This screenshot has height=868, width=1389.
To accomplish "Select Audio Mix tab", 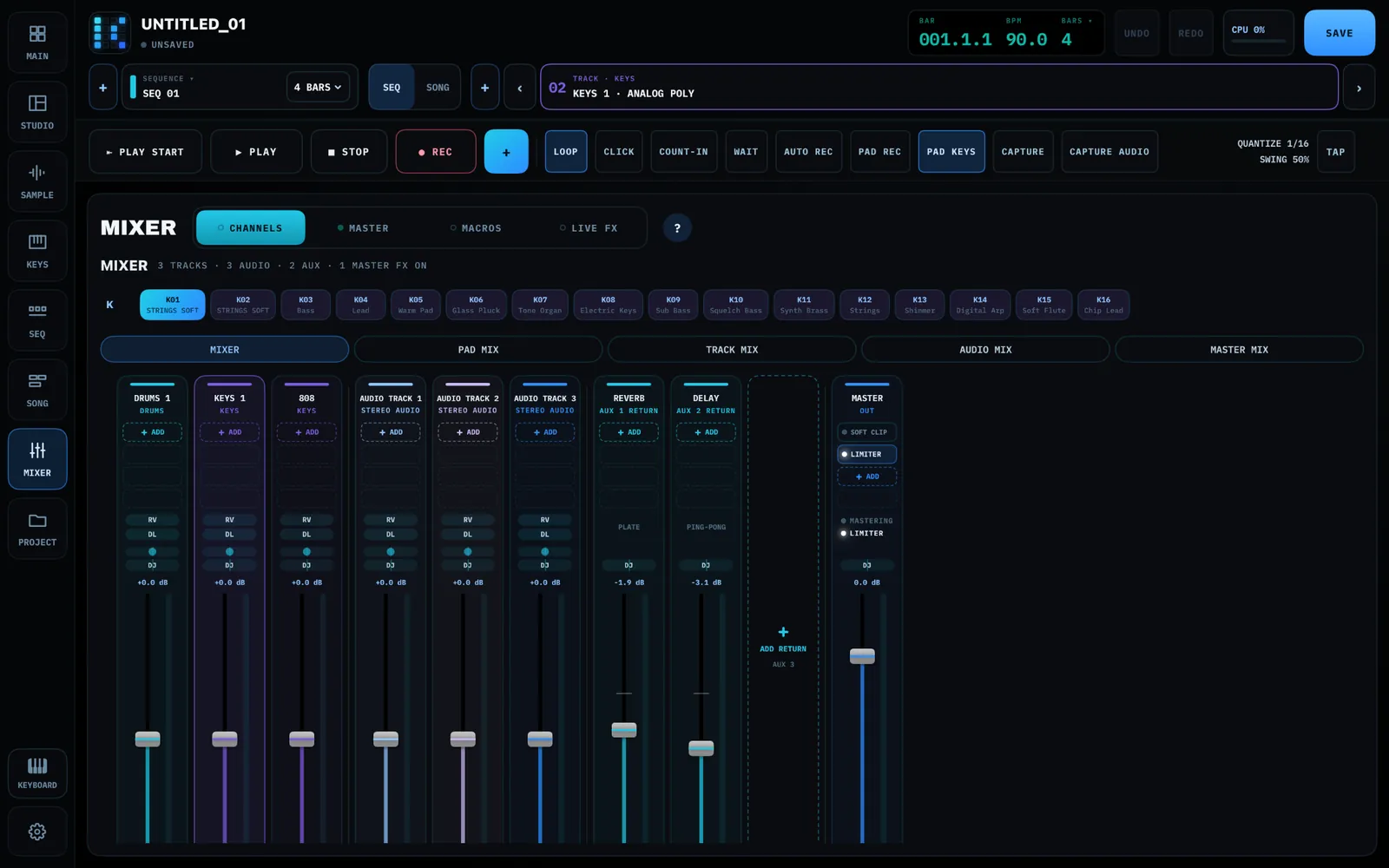I will point(985,349).
